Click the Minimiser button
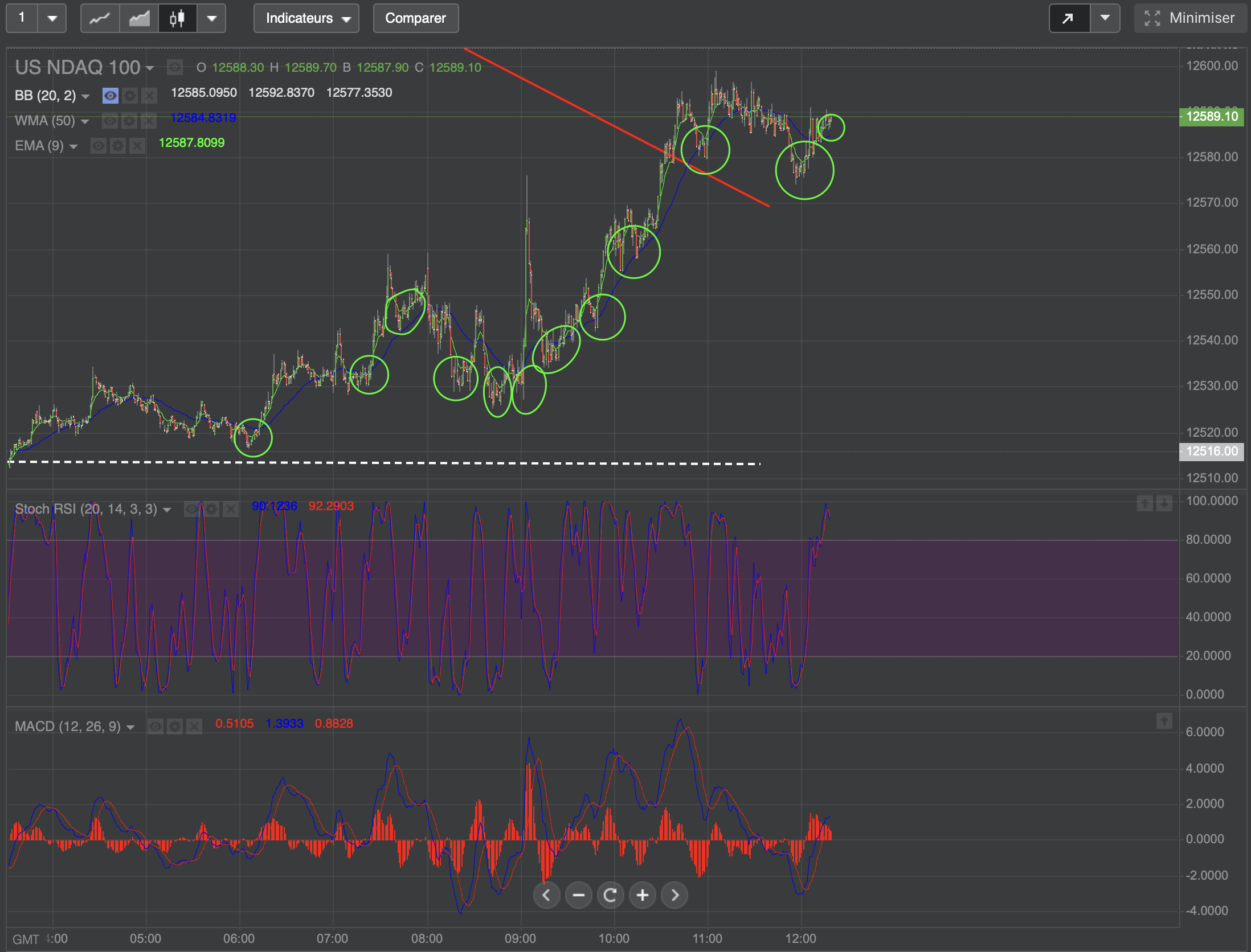The width and height of the screenshot is (1251, 952). (x=1189, y=18)
